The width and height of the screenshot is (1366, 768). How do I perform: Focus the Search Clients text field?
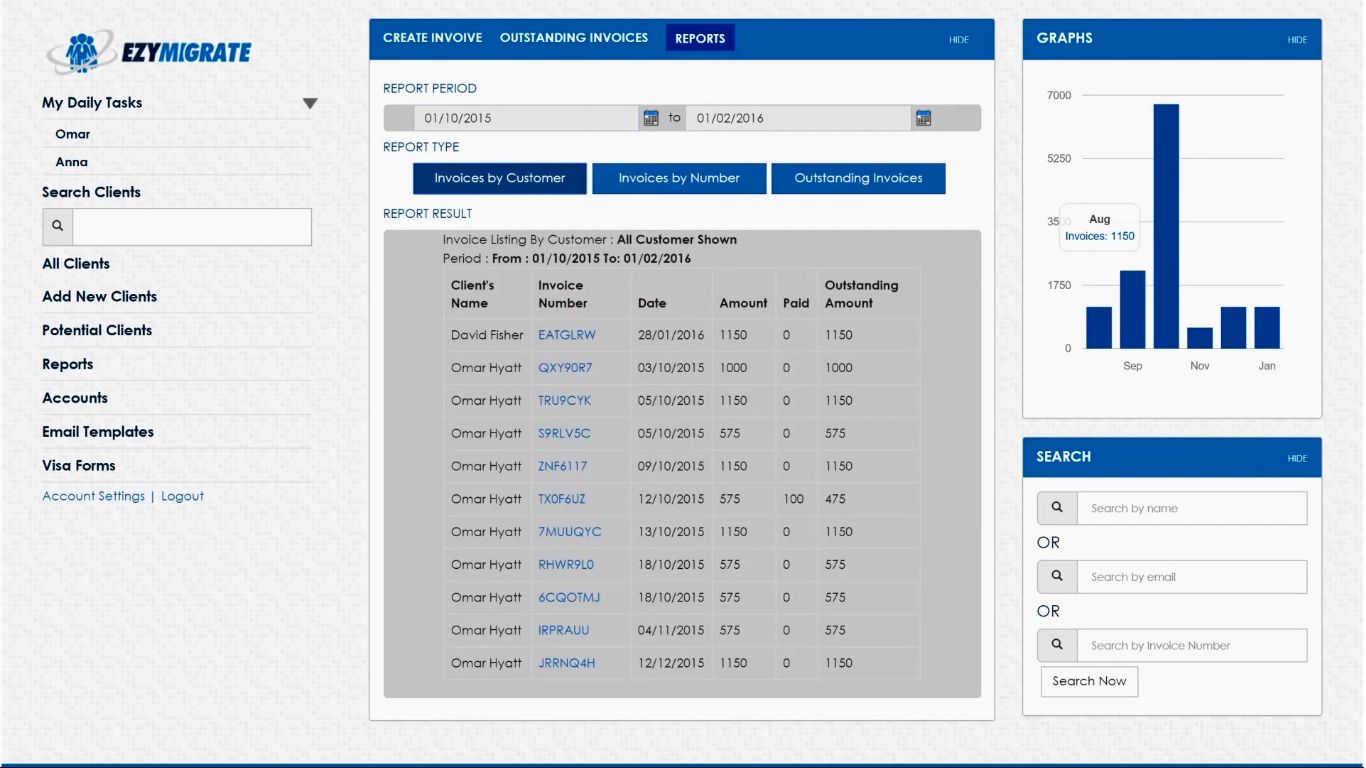pyautogui.click(x=192, y=226)
